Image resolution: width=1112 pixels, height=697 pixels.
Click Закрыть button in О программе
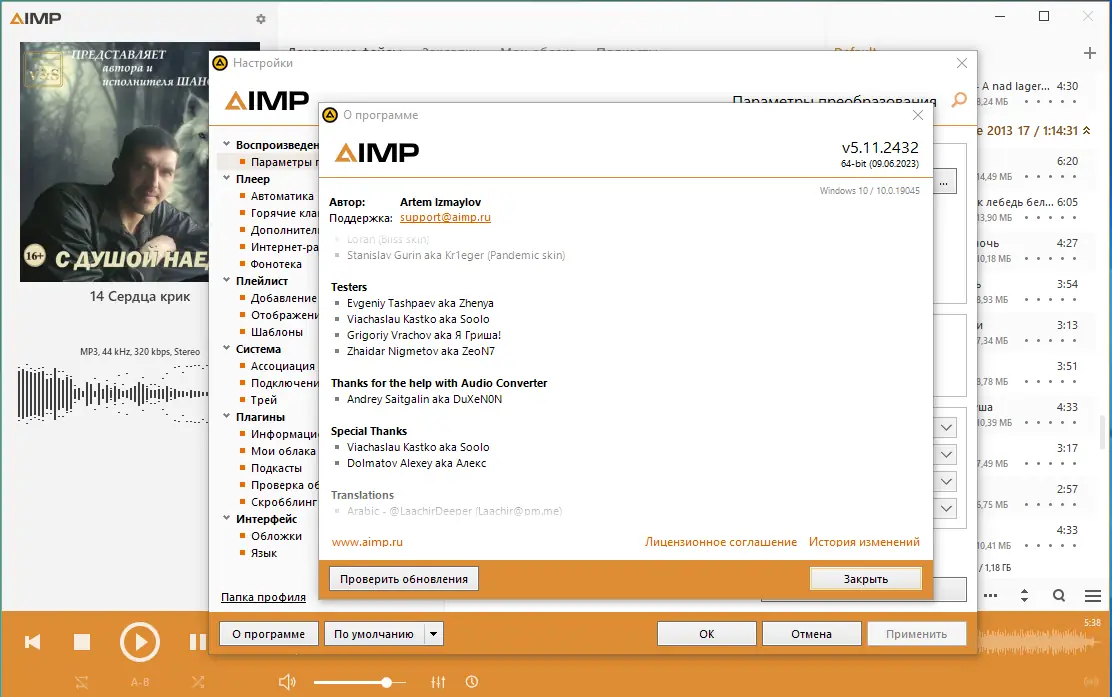(x=865, y=579)
